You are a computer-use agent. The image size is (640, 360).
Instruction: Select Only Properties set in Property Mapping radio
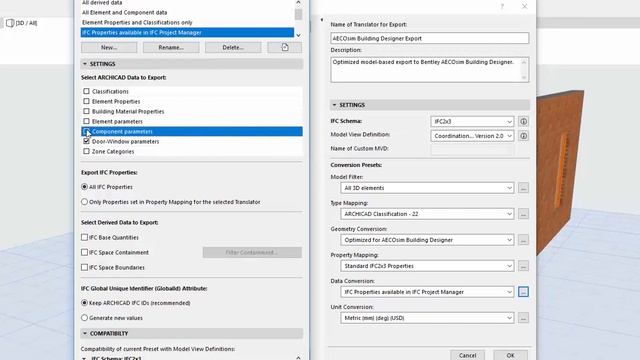[84, 202]
